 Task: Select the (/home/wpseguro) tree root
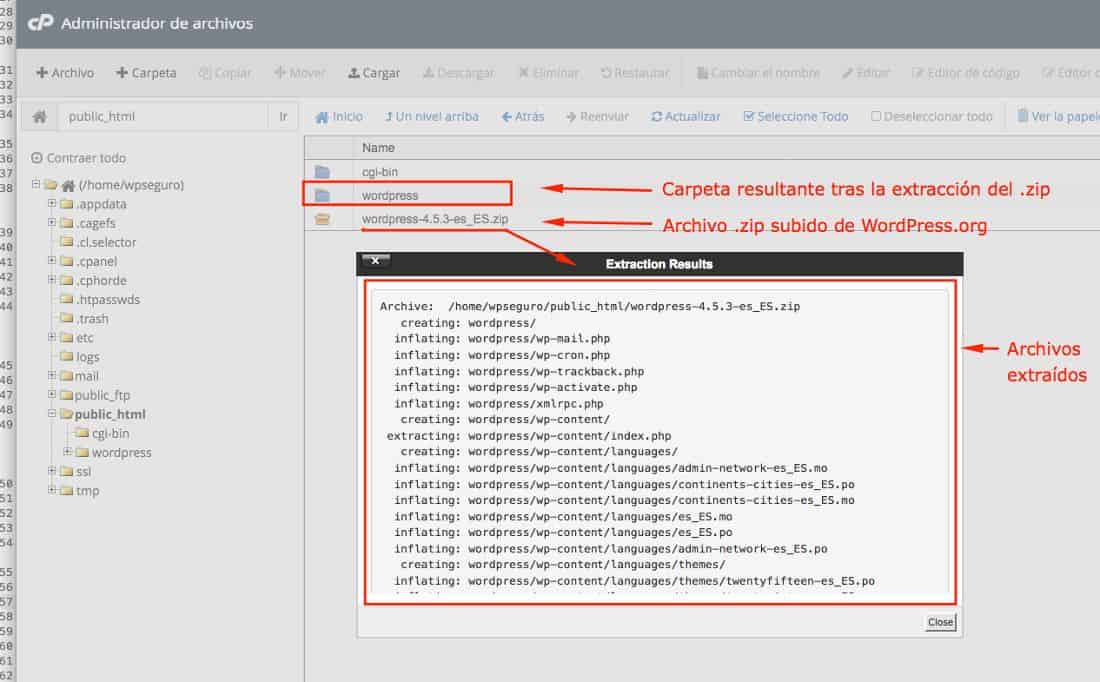[131, 185]
